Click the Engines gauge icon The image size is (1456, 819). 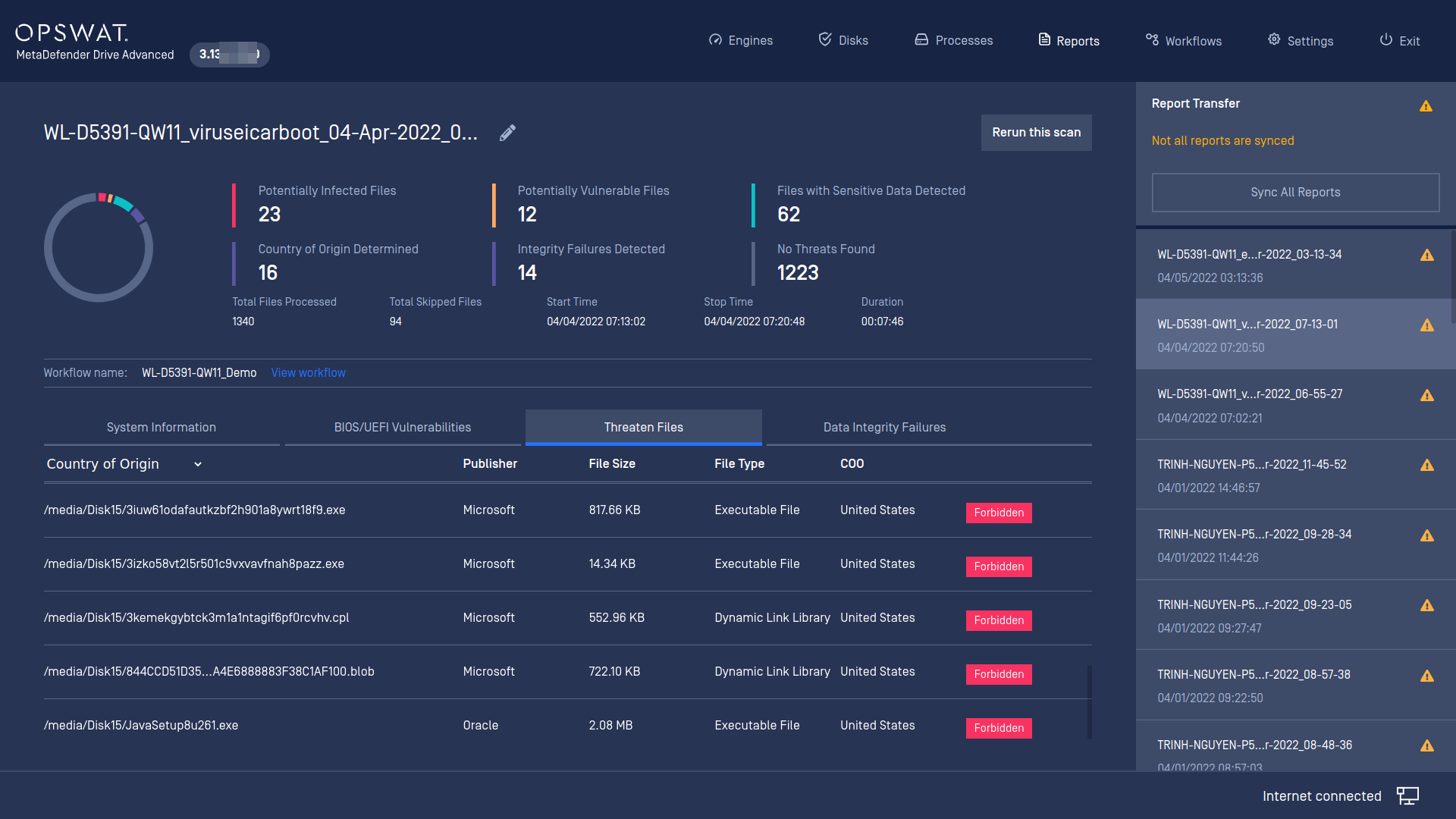[715, 40]
